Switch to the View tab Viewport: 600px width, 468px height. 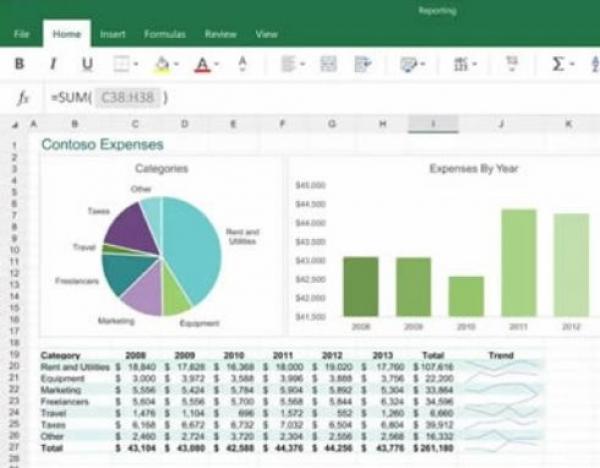(266, 34)
